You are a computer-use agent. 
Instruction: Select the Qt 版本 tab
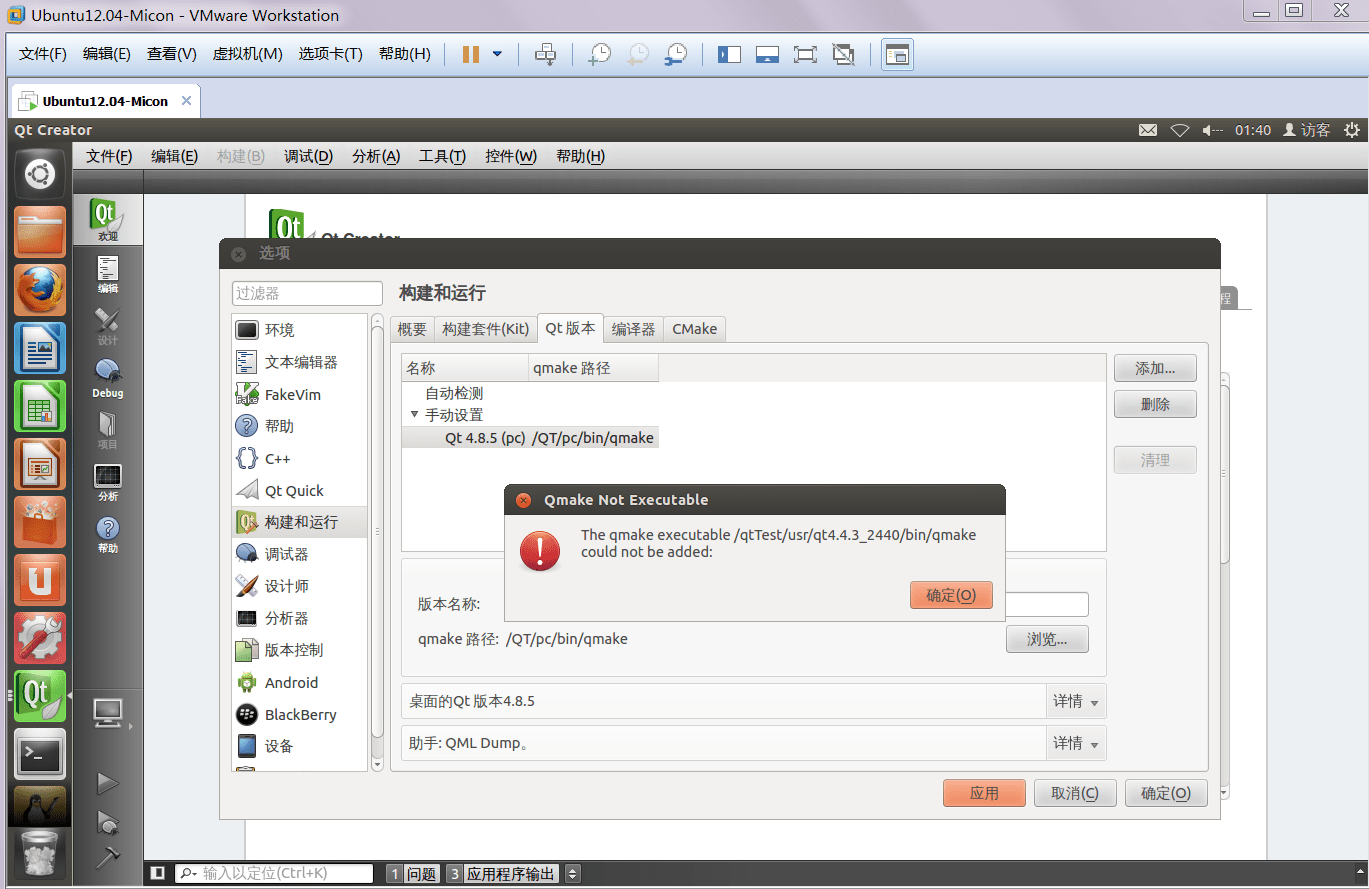pos(570,328)
